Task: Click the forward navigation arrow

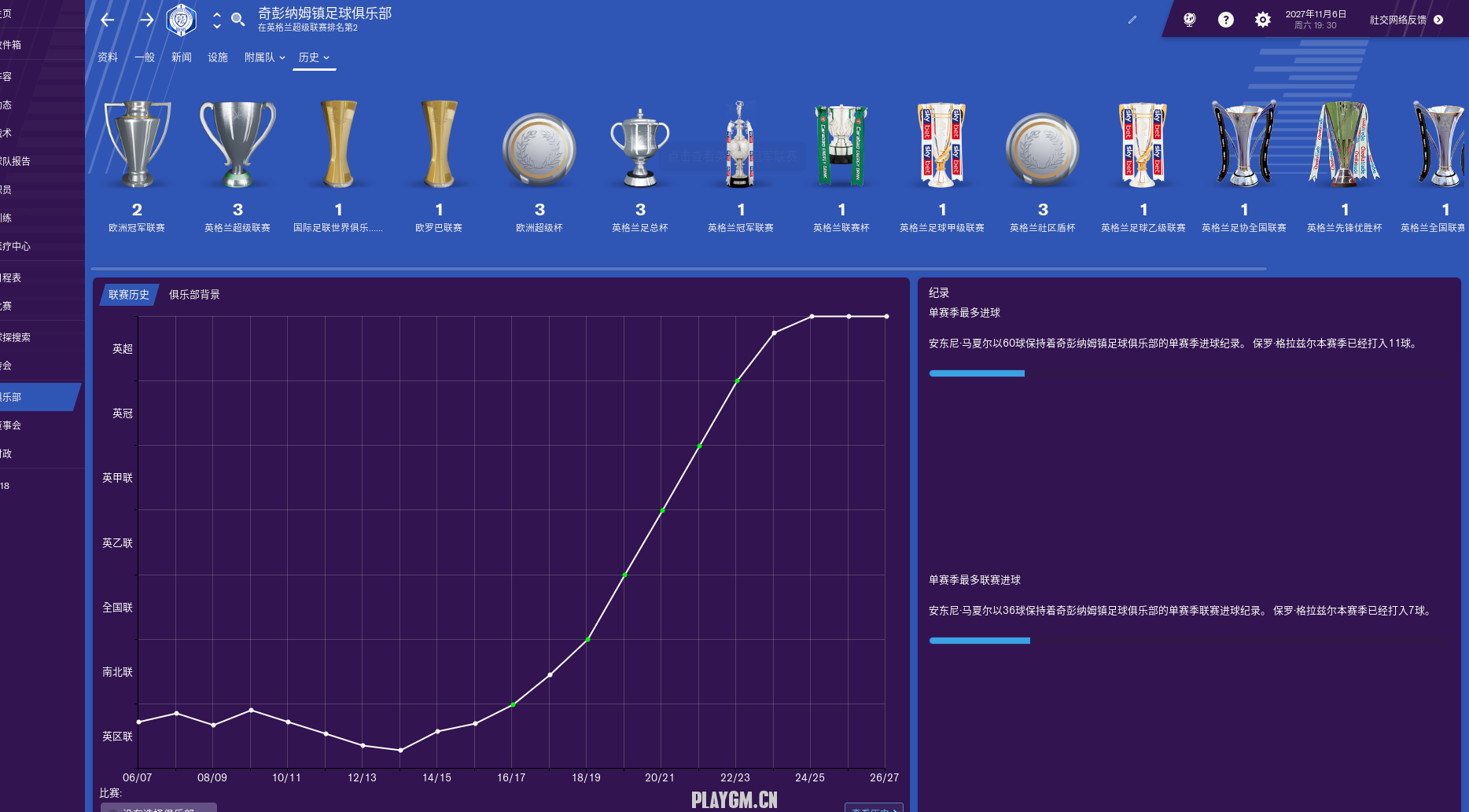Action: (x=147, y=20)
